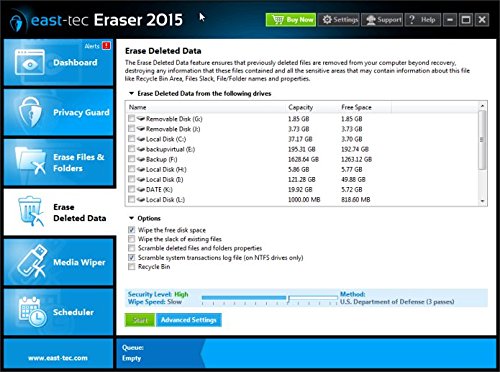The image size is (500, 372).
Task: Sort drives by Name column header
Action: [205, 107]
